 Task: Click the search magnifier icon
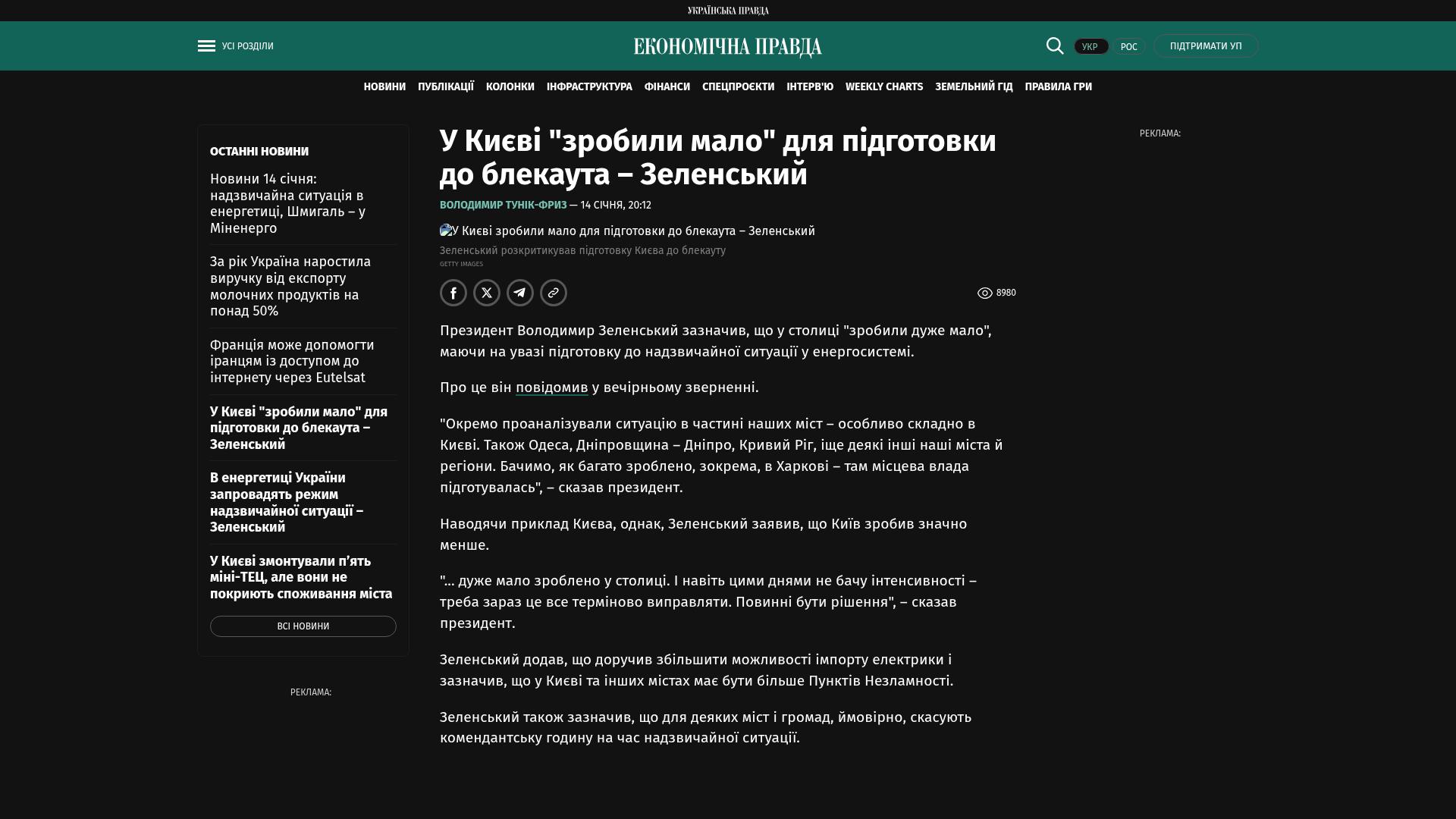pyautogui.click(x=1055, y=45)
